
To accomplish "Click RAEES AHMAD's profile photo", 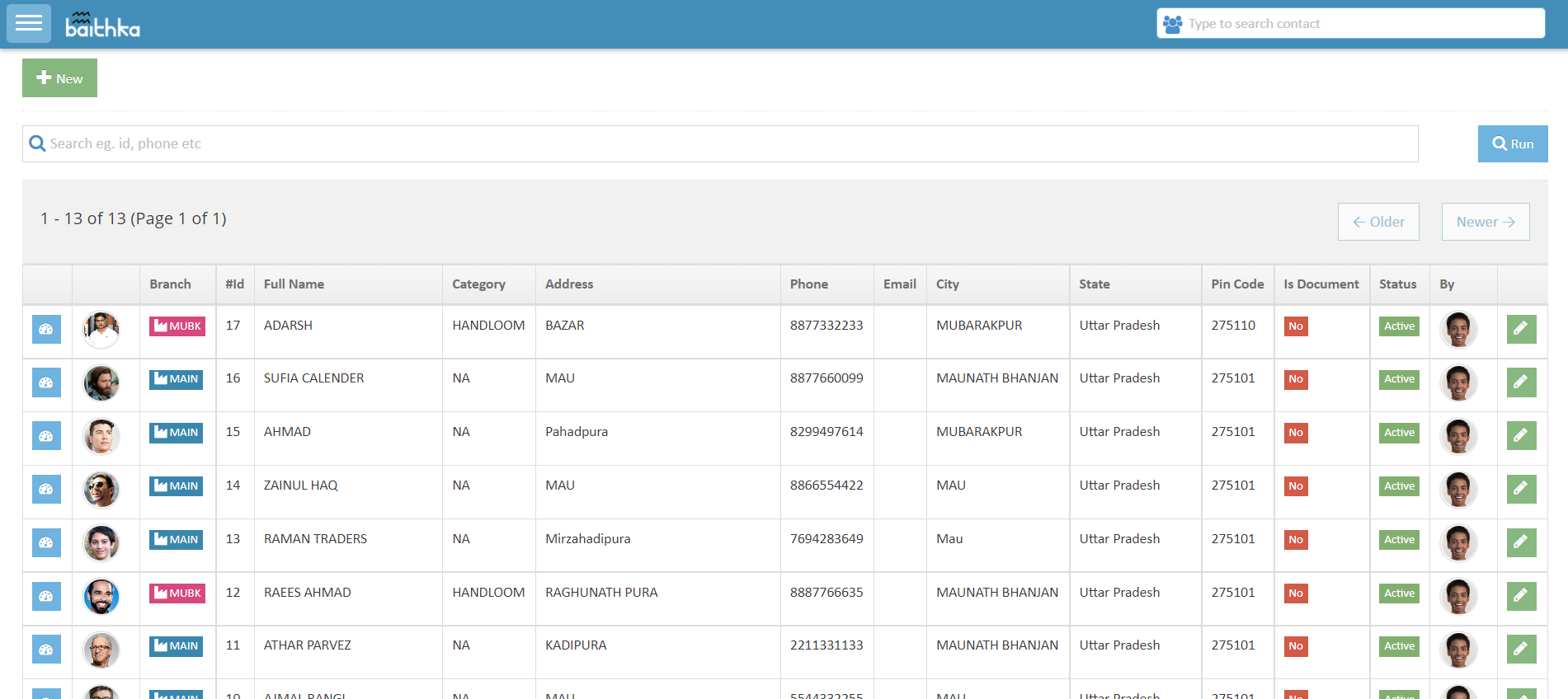I will click(101, 597).
